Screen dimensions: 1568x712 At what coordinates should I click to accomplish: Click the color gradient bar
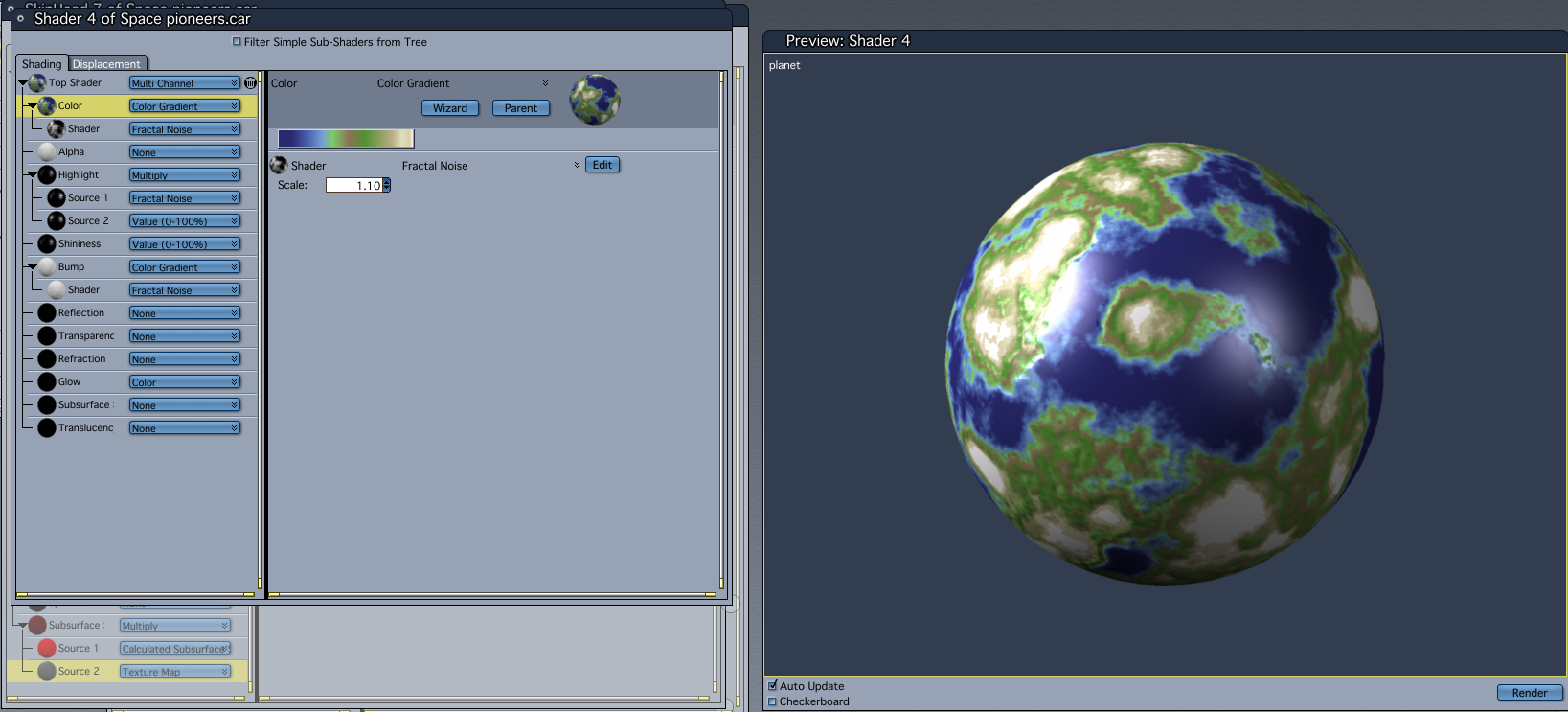345,139
